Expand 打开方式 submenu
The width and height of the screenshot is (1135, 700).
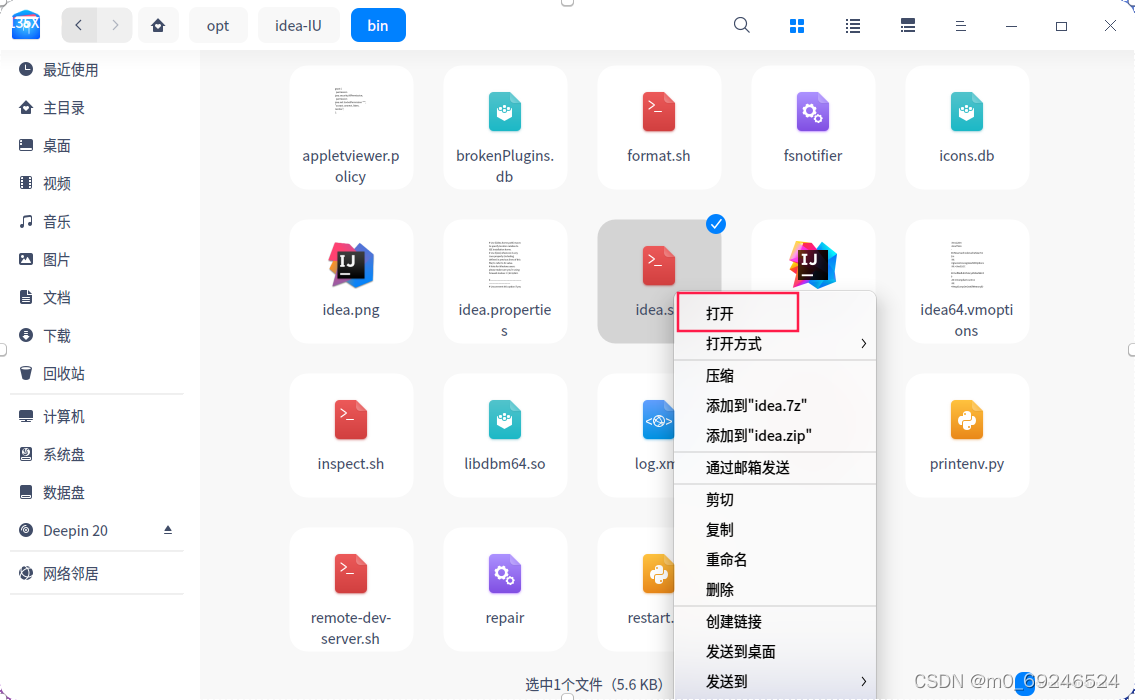(x=775, y=344)
